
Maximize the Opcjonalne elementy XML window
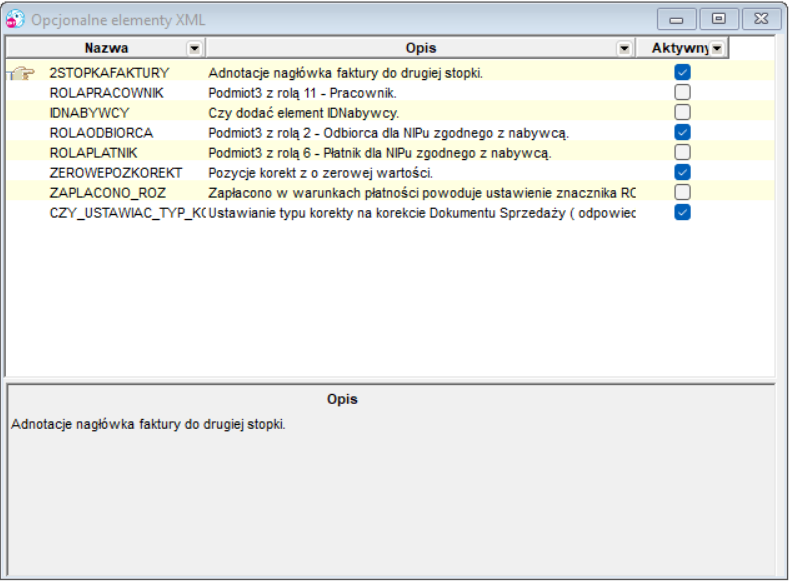click(x=718, y=20)
